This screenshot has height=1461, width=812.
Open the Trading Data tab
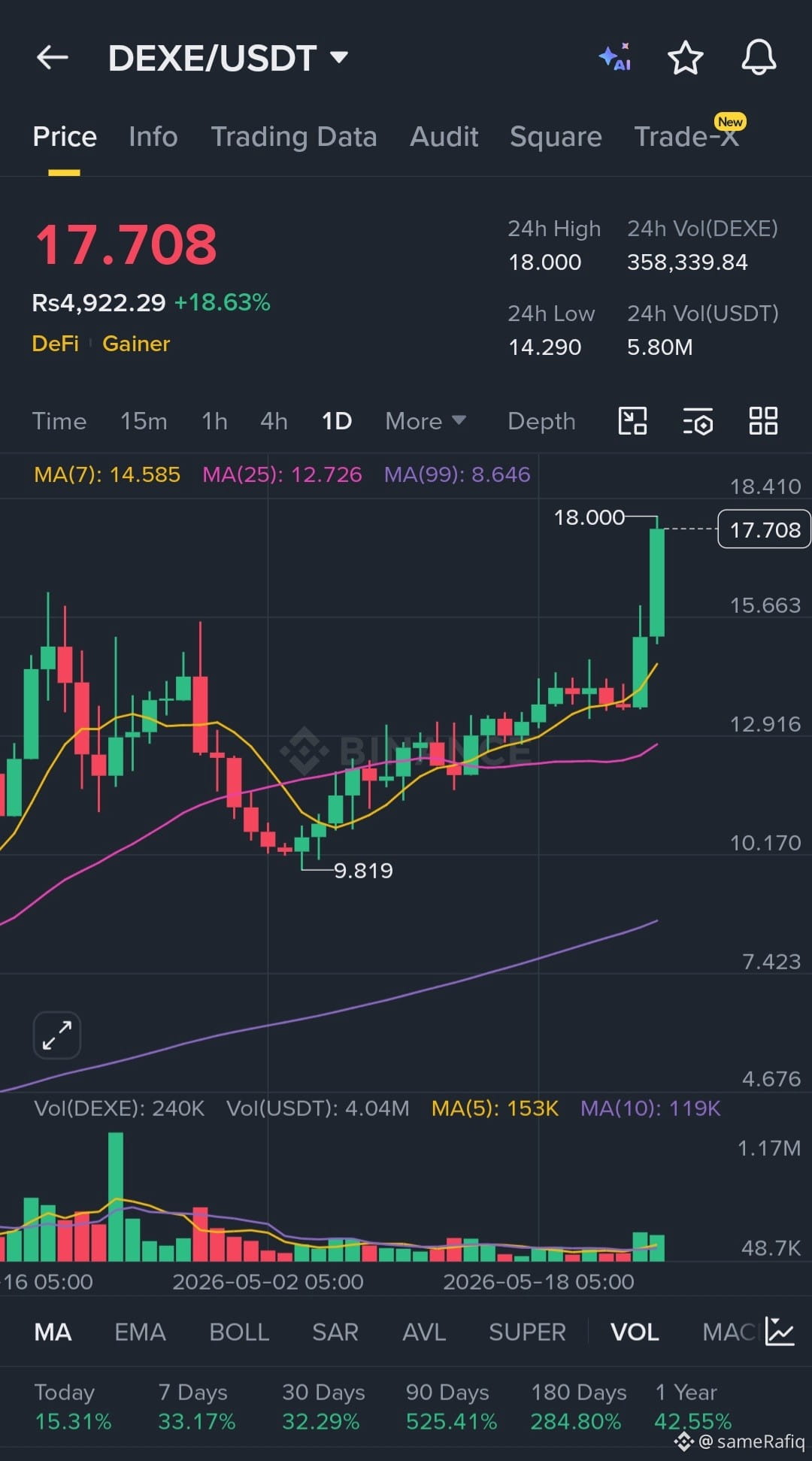point(294,137)
